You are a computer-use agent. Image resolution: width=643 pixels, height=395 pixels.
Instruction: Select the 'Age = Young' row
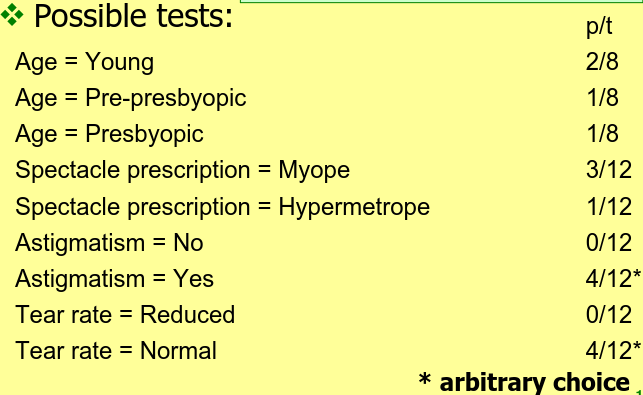84,62
